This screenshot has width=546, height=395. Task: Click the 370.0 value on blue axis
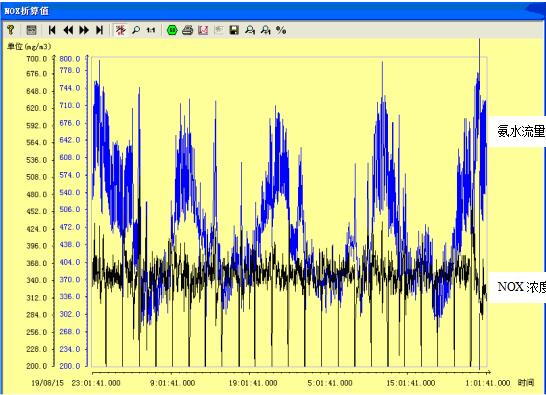coord(70,280)
